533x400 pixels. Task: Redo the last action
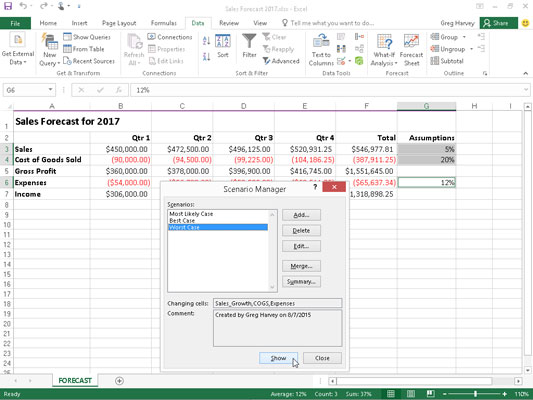coord(44,6)
